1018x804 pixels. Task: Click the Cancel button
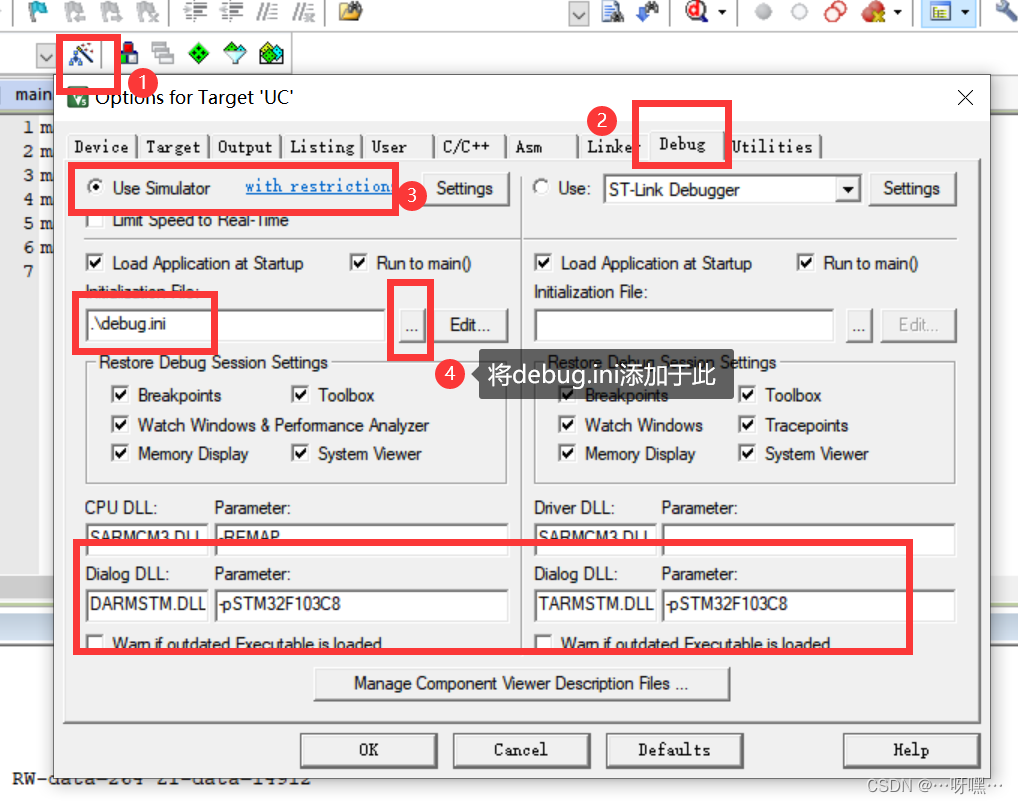521,750
